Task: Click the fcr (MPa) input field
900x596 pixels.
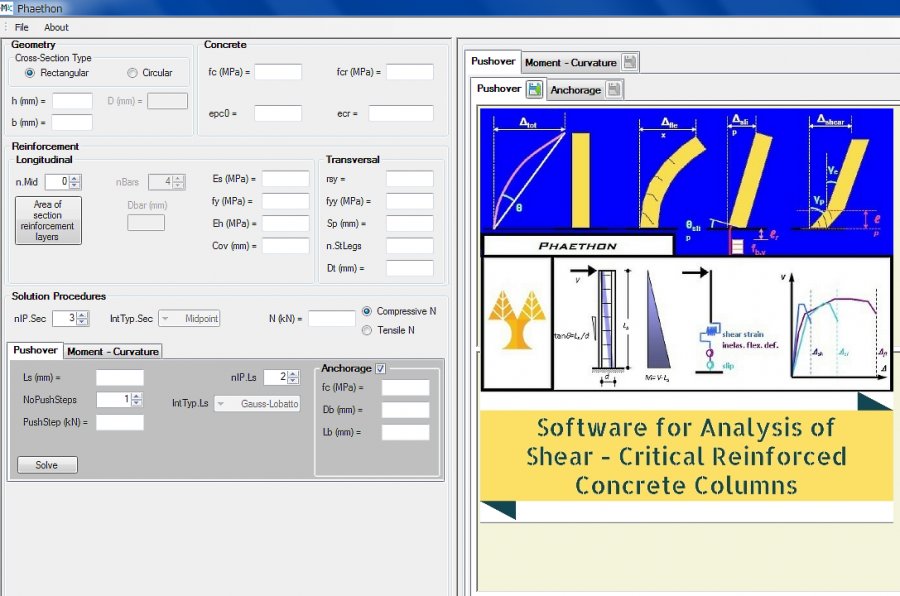Action: click(410, 72)
